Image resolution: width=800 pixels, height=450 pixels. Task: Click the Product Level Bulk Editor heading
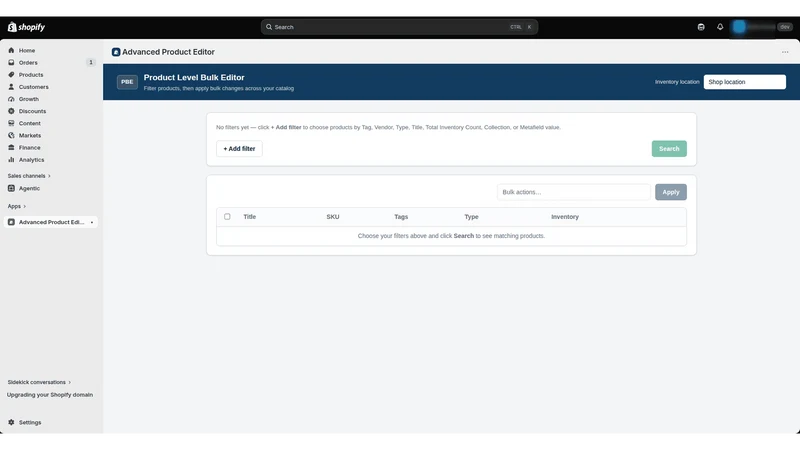pyautogui.click(x=194, y=78)
